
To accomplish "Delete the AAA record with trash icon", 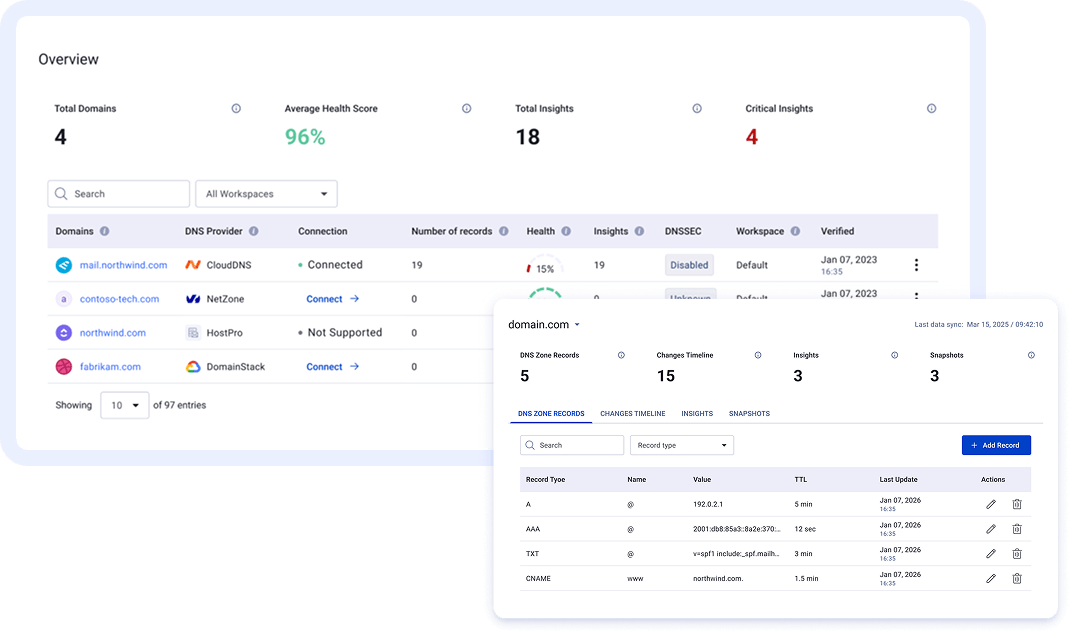I will point(1017,529).
